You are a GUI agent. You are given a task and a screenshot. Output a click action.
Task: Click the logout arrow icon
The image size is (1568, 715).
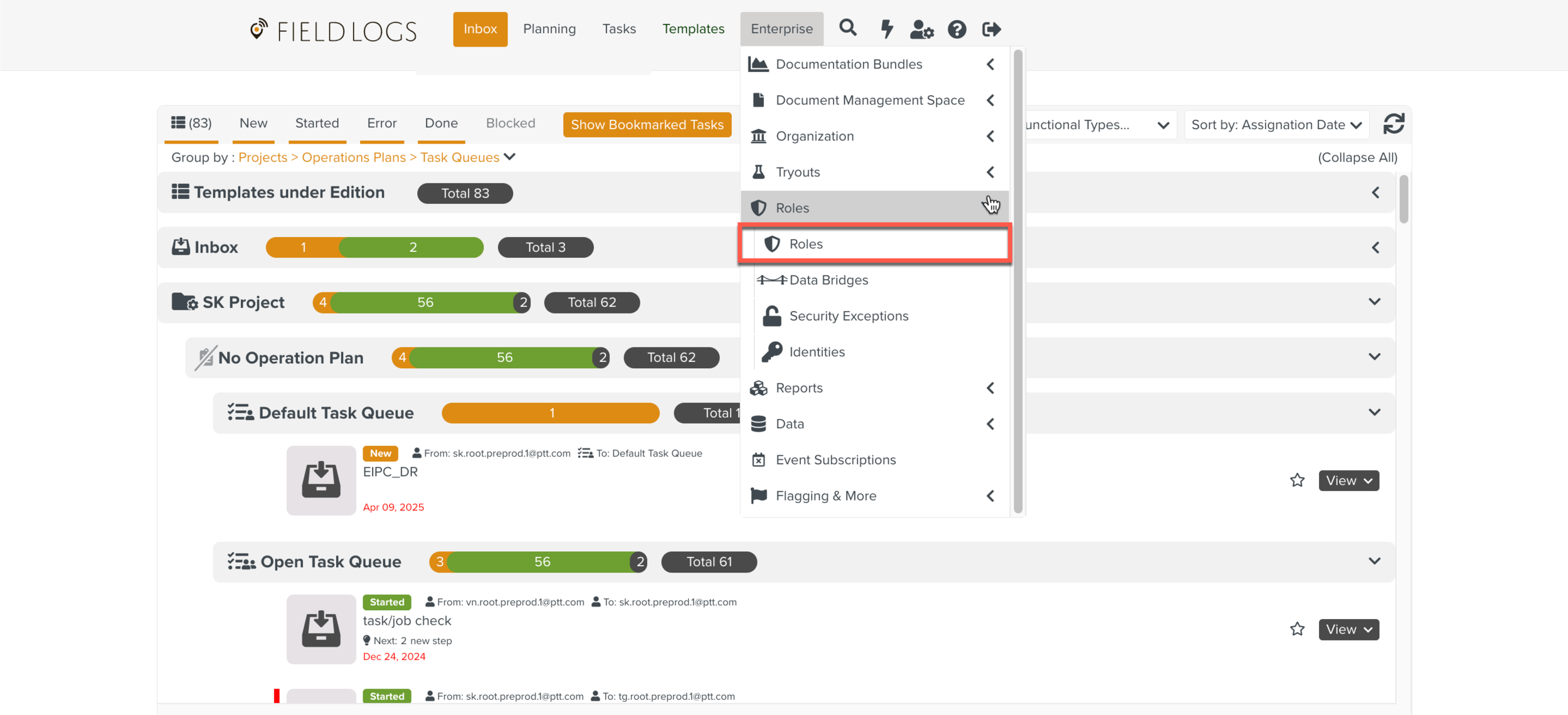[x=991, y=29]
